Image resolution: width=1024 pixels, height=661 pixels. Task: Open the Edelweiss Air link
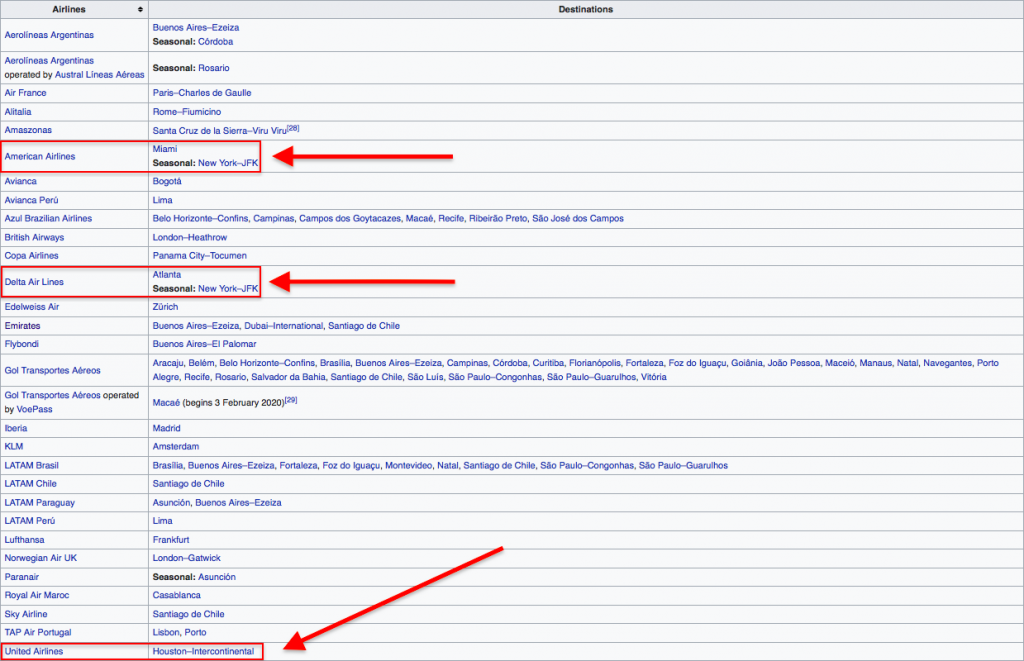tap(32, 306)
